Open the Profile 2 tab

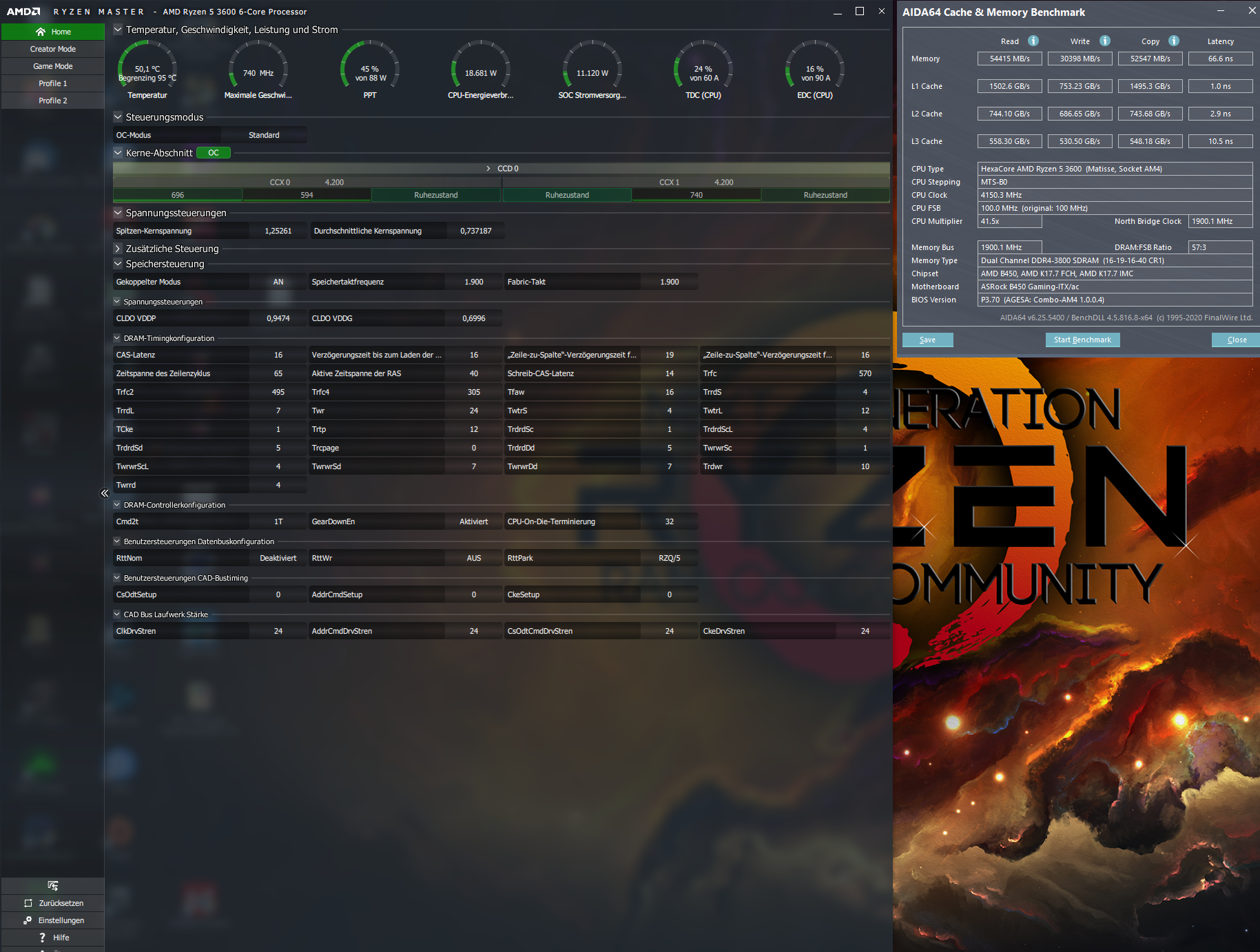point(53,101)
